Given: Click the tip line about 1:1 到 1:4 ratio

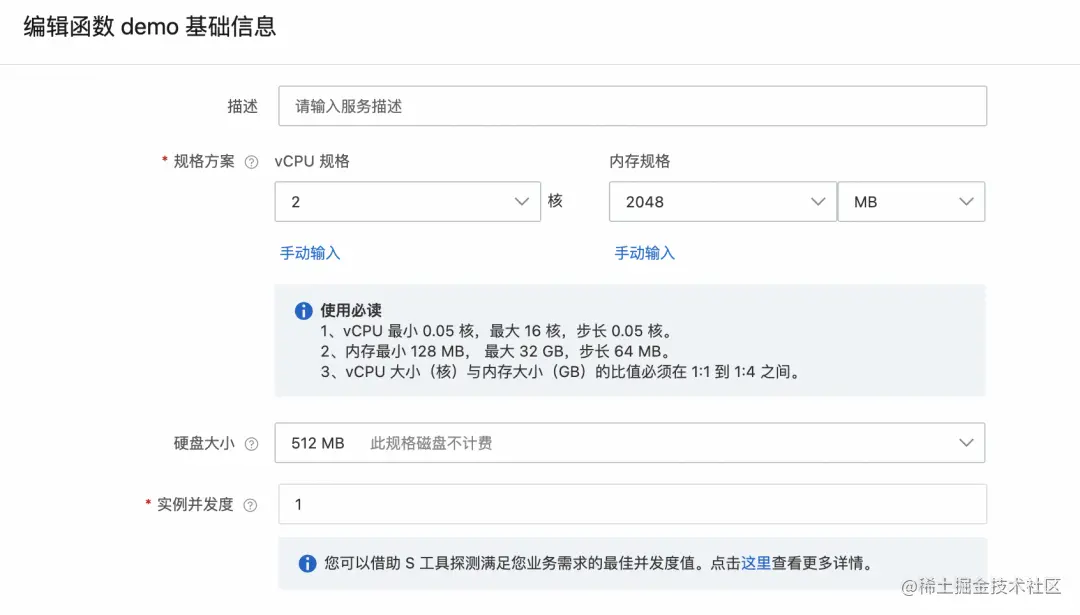Looking at the screenshot, I should coord(561,372).
